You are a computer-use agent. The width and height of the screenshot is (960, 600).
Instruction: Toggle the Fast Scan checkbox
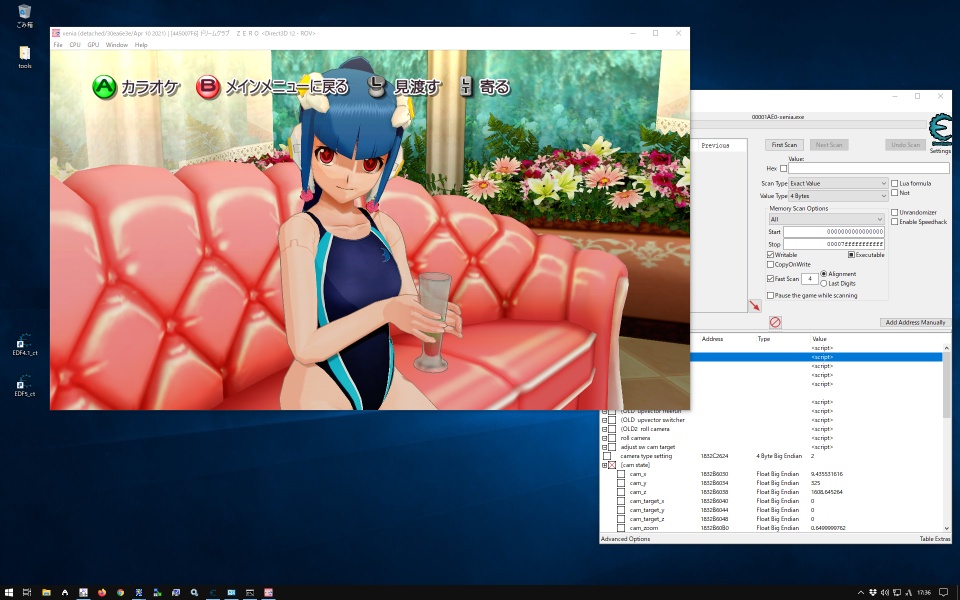tap(770, 279)
